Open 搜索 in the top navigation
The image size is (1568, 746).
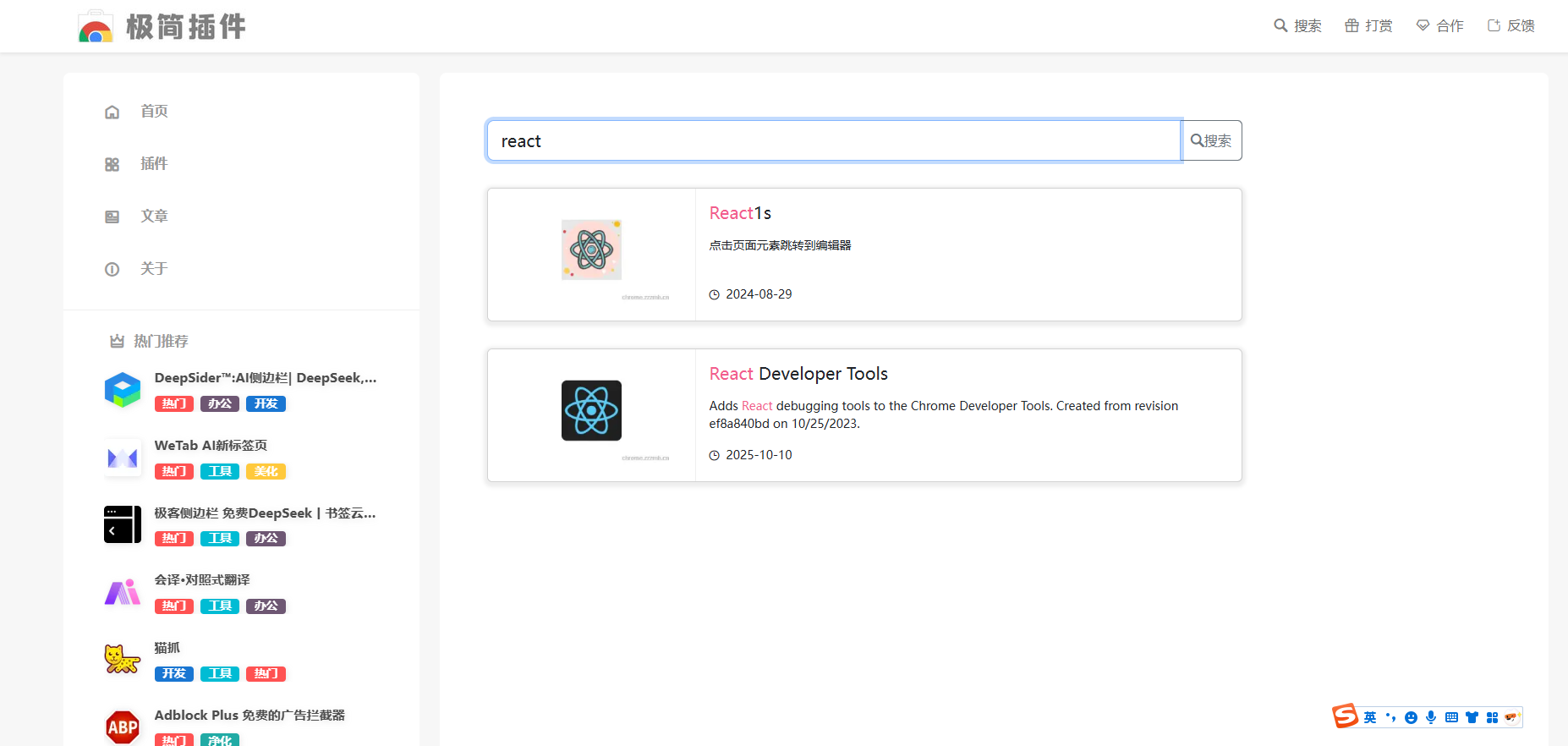[1297, 25]
